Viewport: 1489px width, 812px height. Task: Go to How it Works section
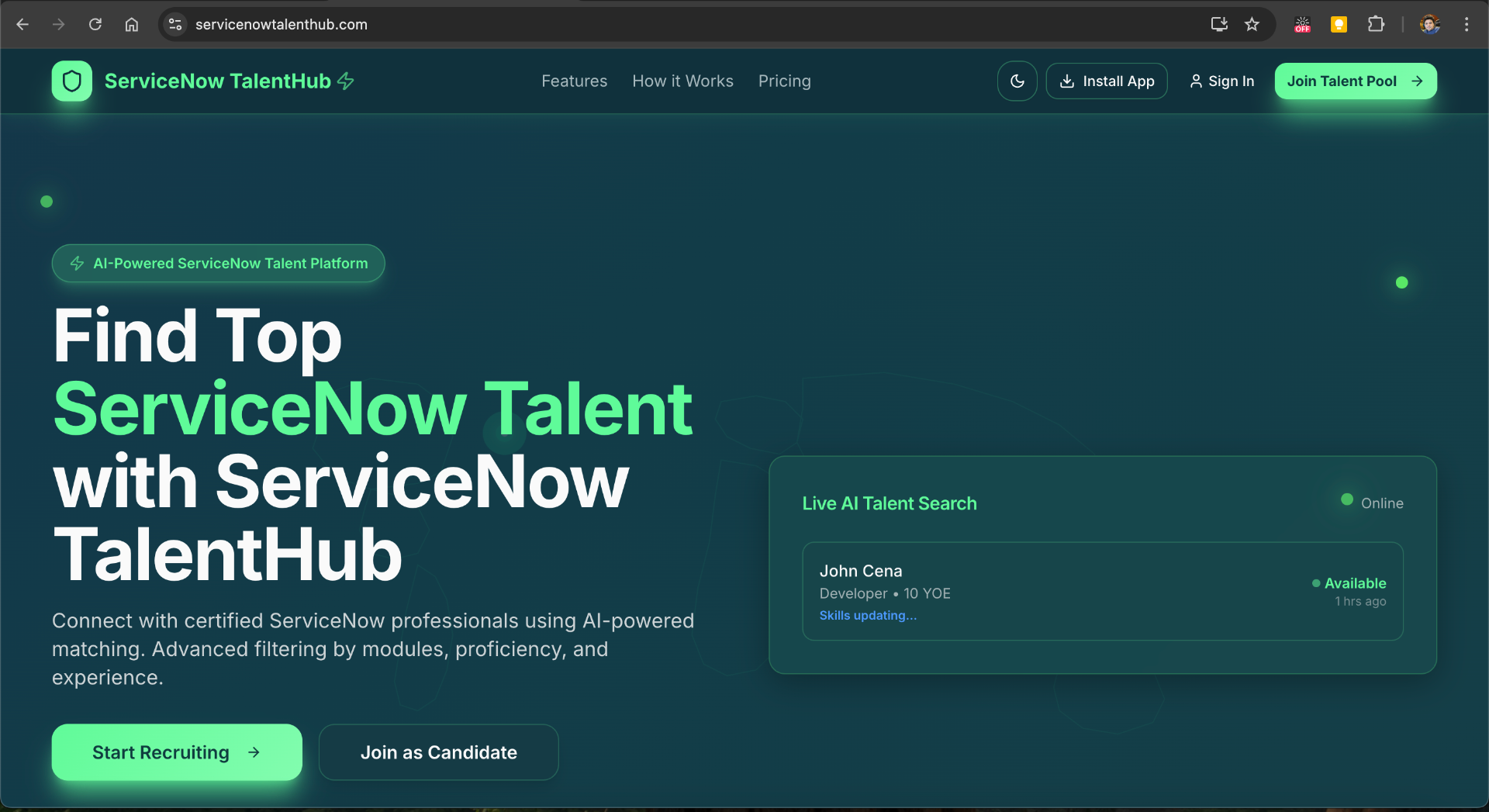pos(682,81)
